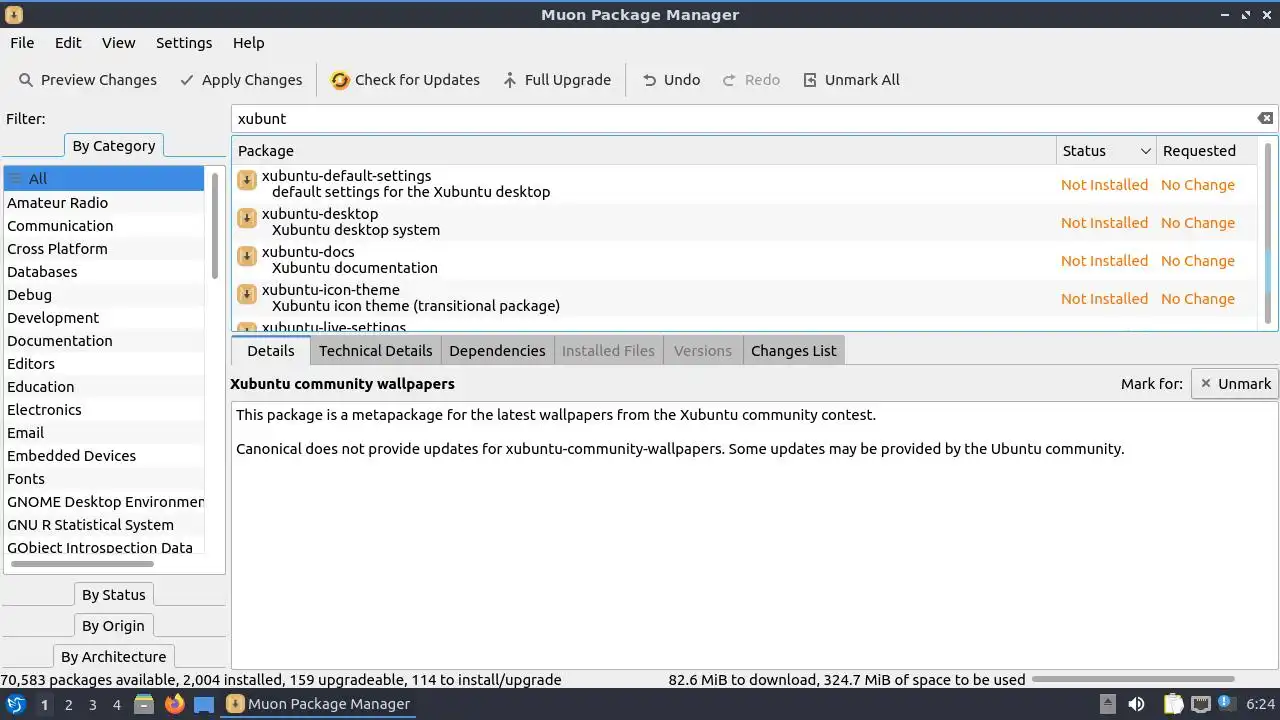Expand the By Architecture filter
This screenshot has height=720, width=1280.
coord(113,657)
